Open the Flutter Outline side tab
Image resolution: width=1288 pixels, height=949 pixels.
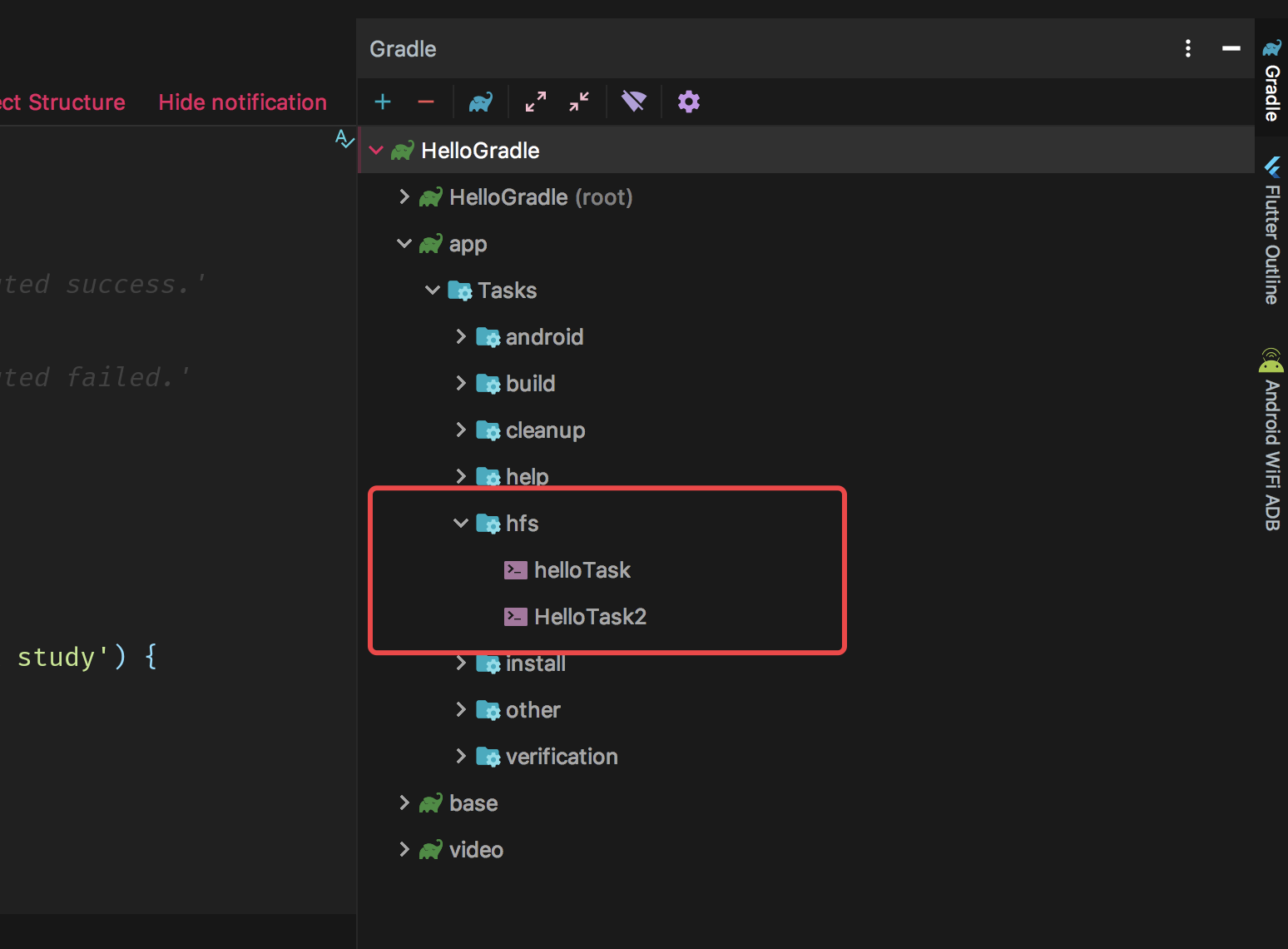tap(1271, 231)
